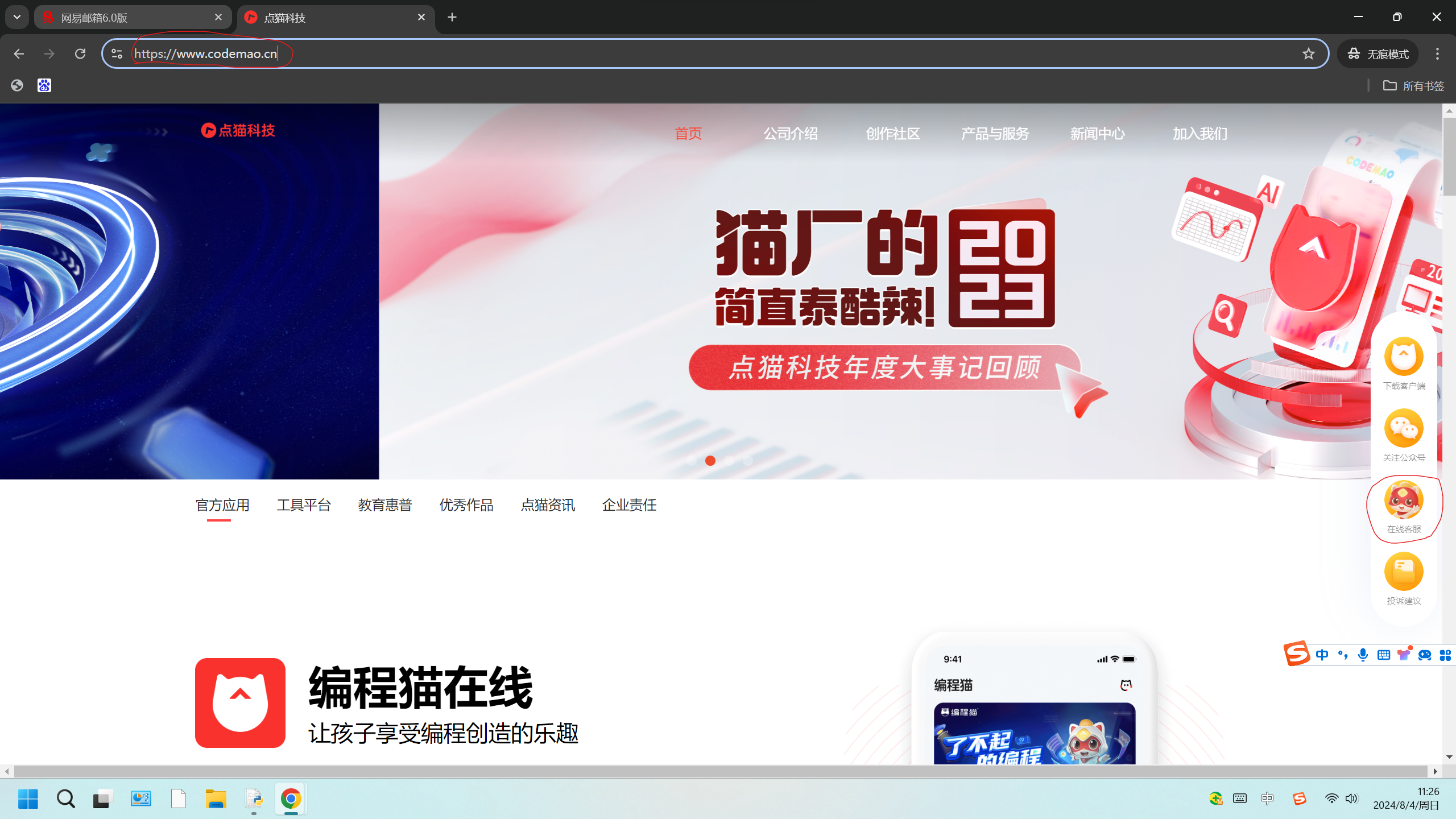View site information icon in address bar

click(117, 53)
